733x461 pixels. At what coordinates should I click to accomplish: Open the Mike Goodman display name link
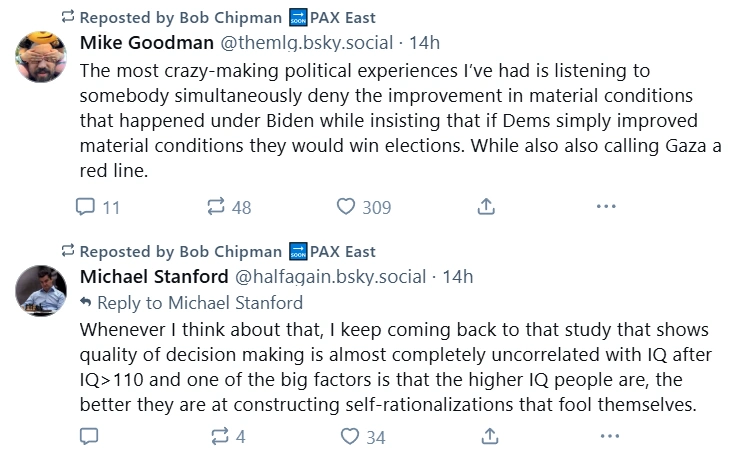pos(147,43)
